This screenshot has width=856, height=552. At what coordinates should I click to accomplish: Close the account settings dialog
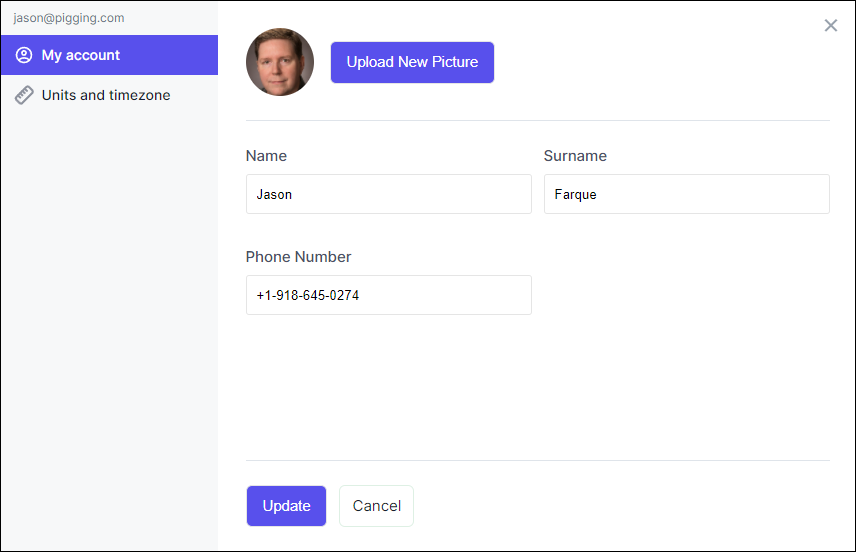[x=830, y=26]
